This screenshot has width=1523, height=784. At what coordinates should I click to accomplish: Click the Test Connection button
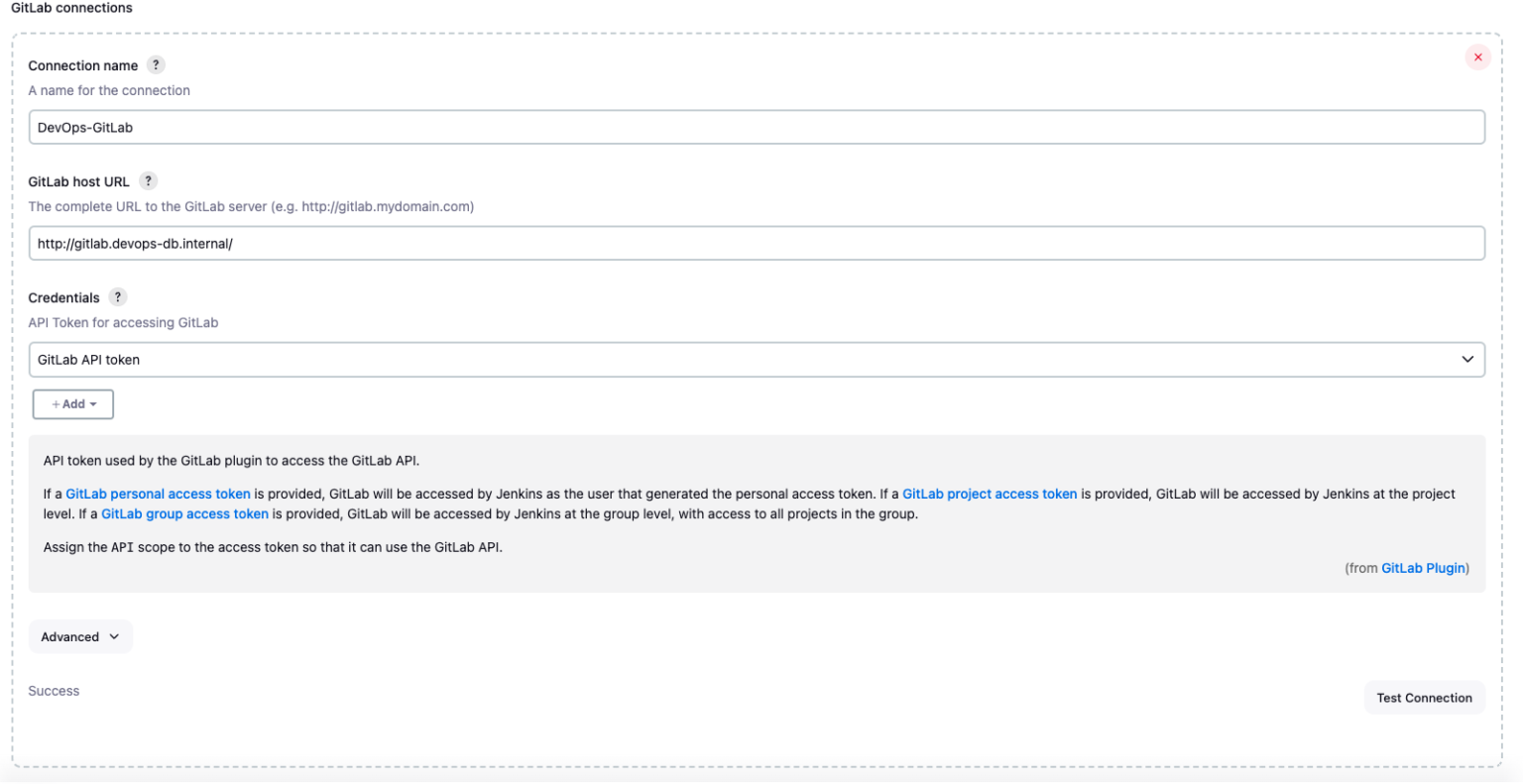(1424, 697)
